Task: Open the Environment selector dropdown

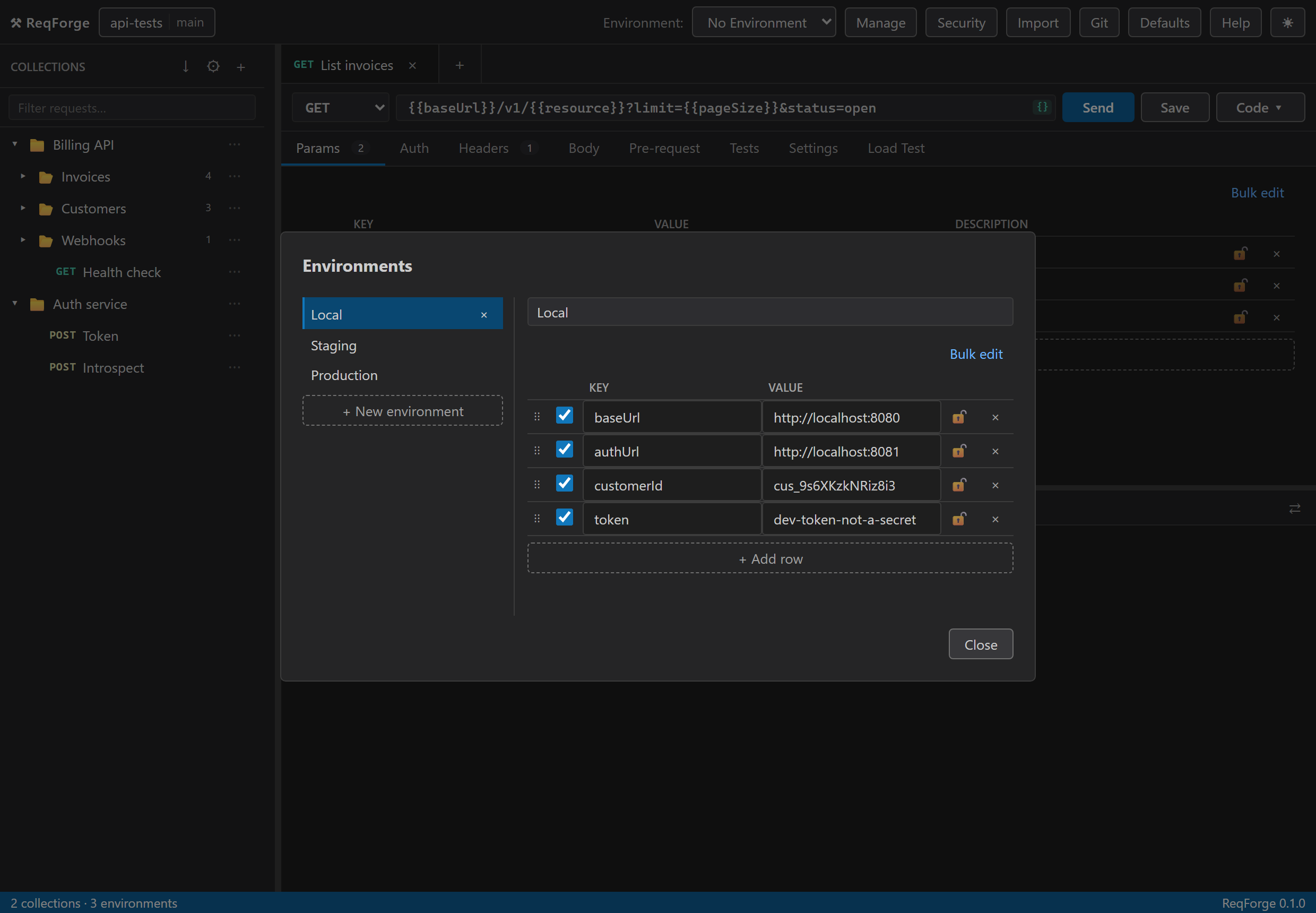Action: 764,23
